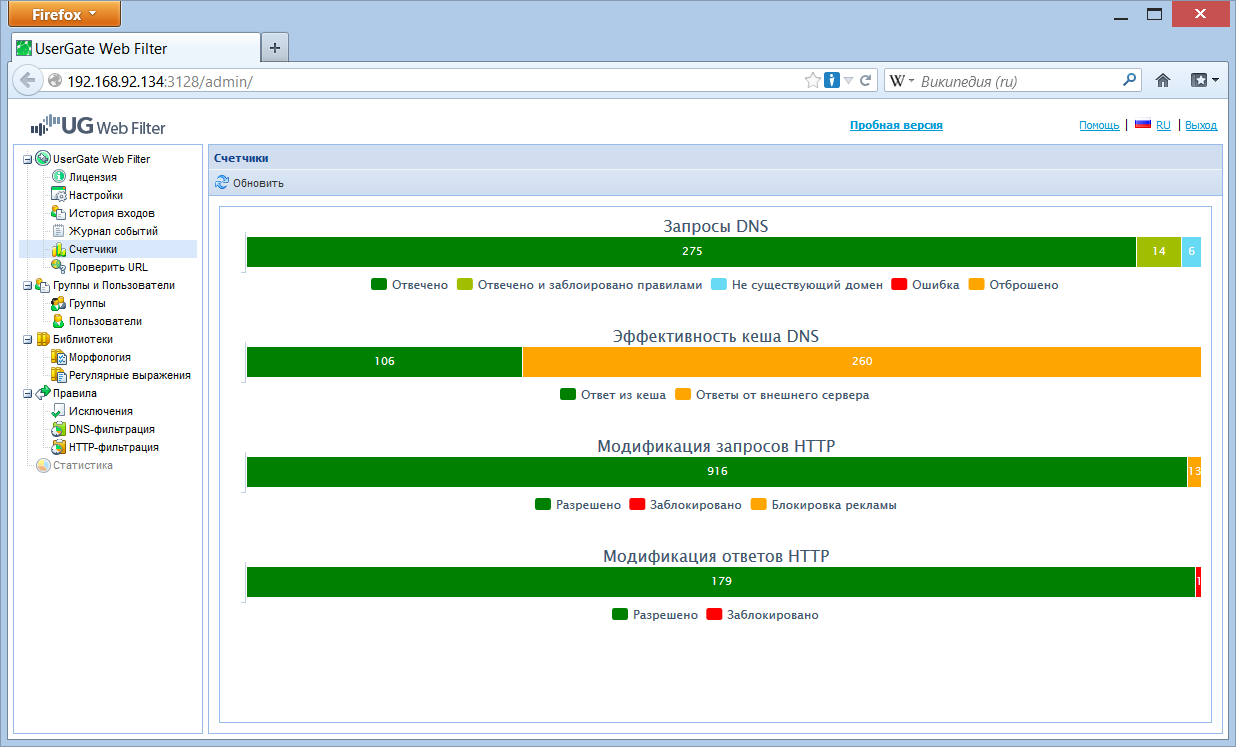
Task: Click the UG Web Filter logo
Action: tap(98, 126)
